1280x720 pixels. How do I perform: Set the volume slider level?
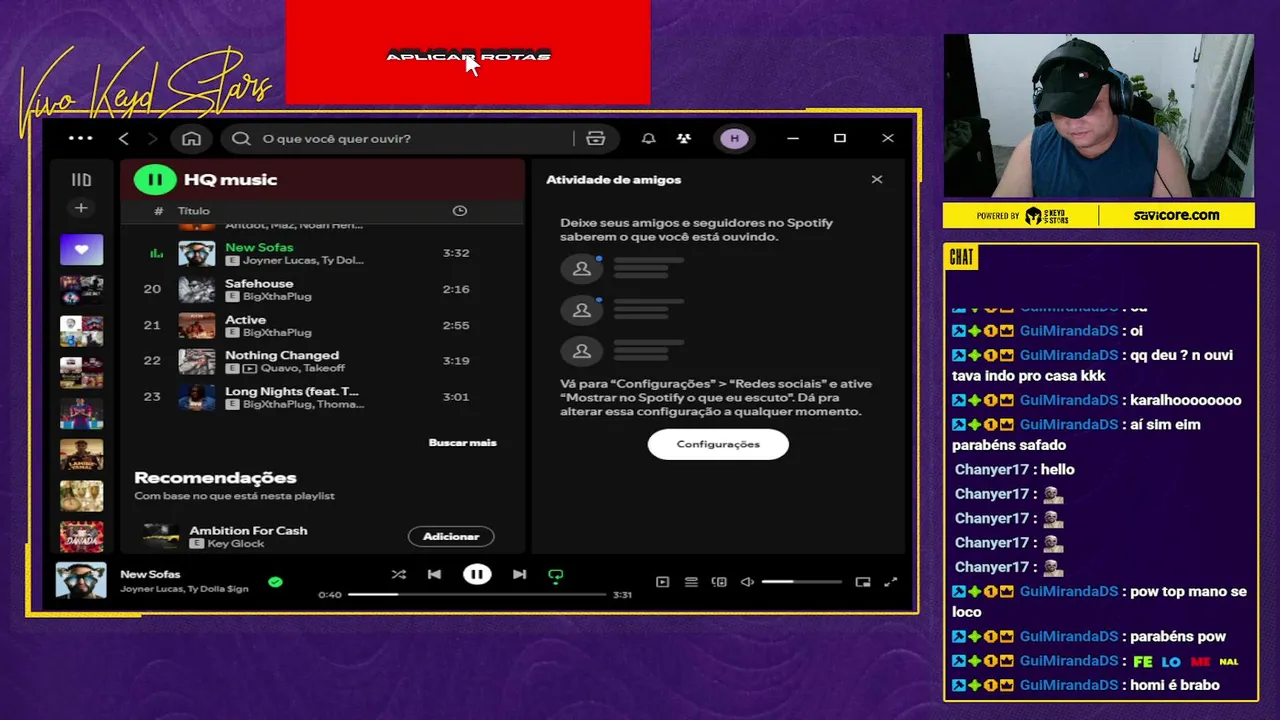point(801,582)
